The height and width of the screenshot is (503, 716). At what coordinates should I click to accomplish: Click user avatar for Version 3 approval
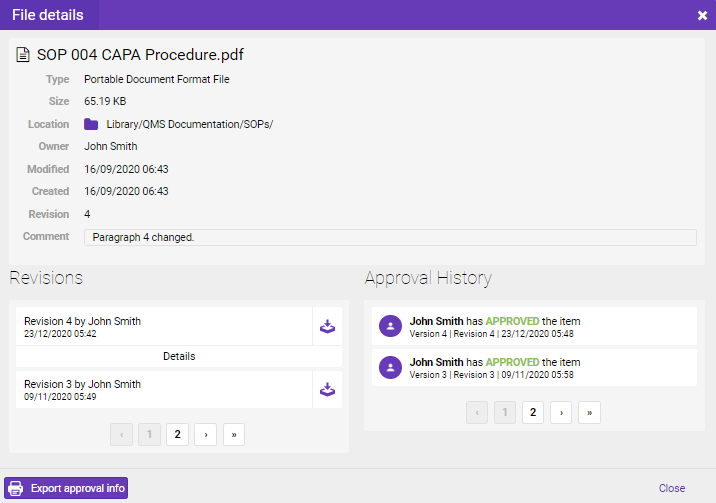click(x=390, y=367)
